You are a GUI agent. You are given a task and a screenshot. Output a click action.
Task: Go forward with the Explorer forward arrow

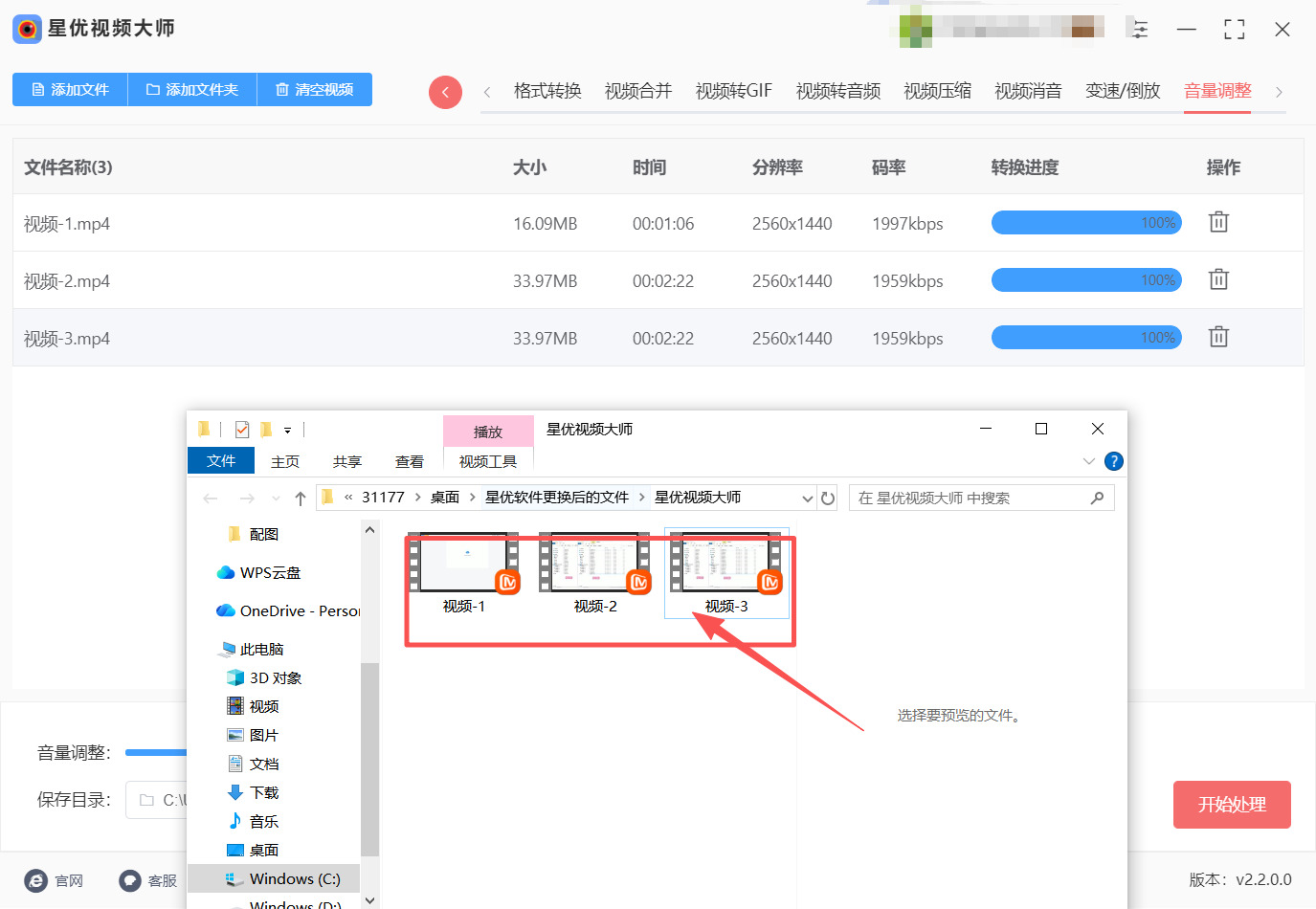pos(247,499)
